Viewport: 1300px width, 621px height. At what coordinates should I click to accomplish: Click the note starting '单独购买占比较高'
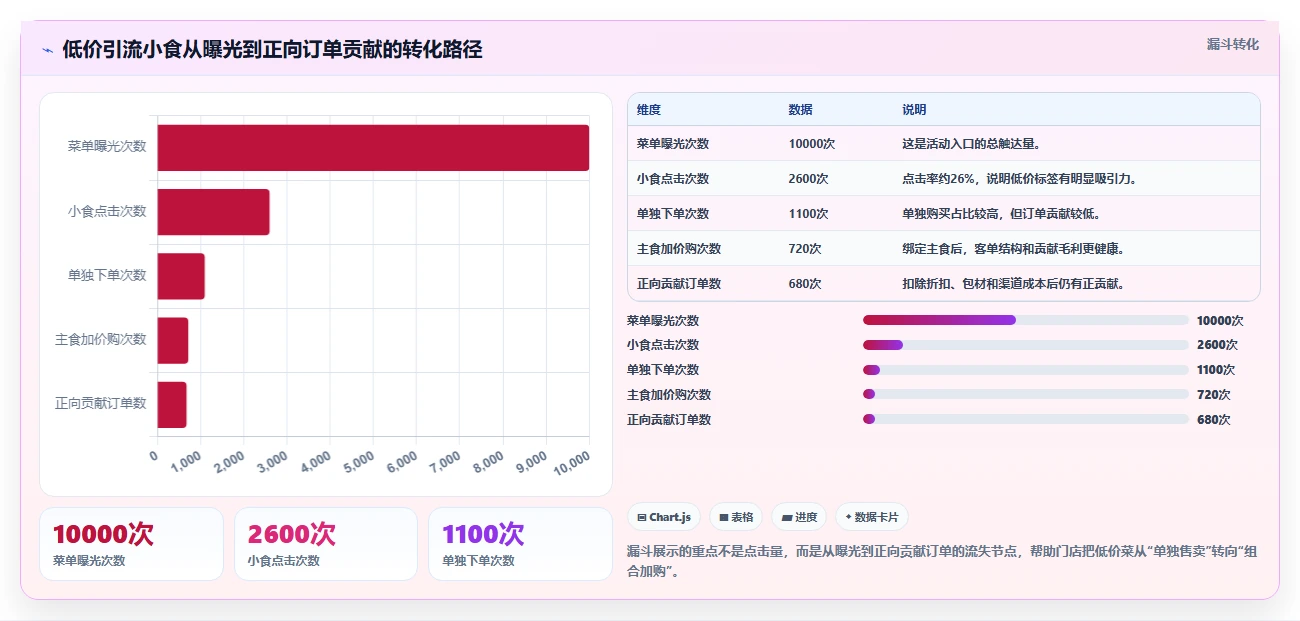(1002, 214)
